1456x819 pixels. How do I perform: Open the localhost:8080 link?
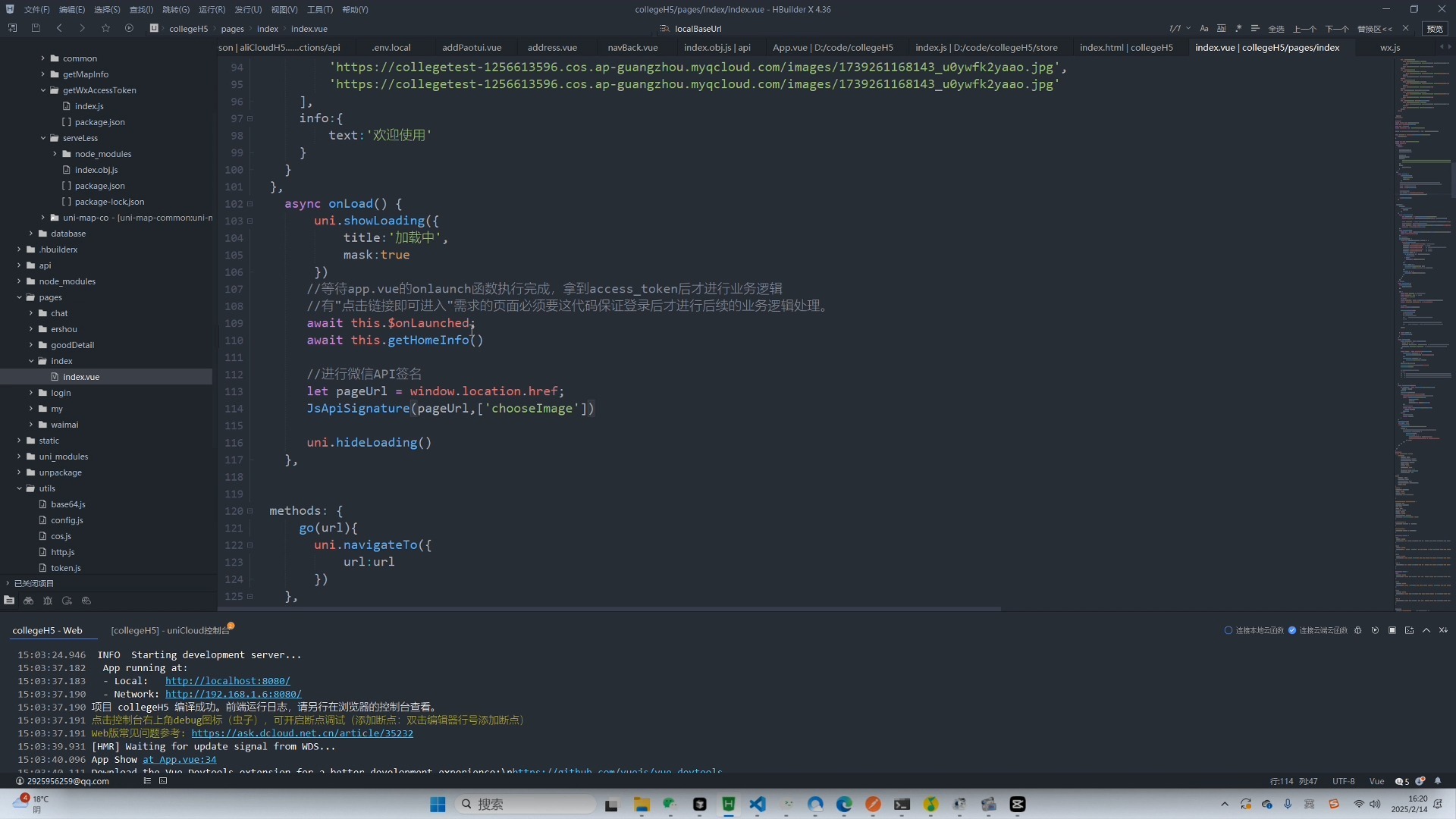point(227,681)
